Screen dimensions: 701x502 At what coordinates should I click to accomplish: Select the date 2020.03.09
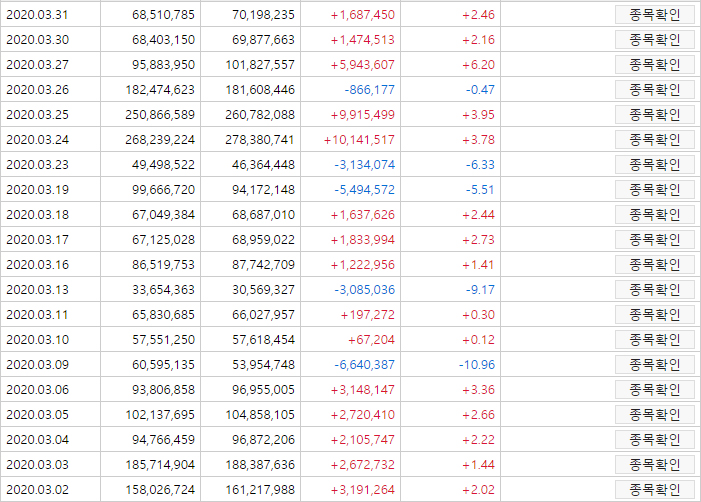click(x=38, y=365)
